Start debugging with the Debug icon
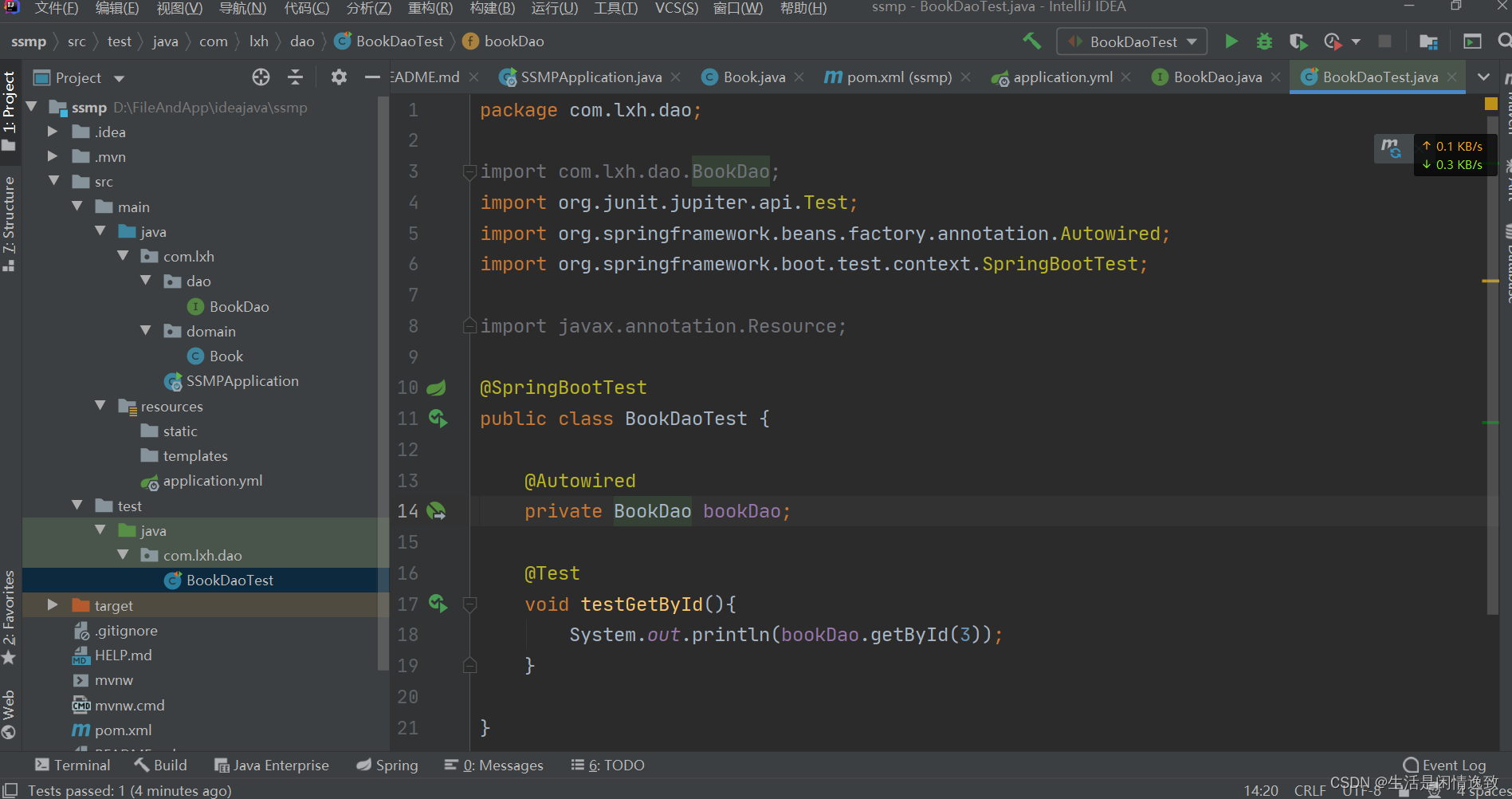The height and width of the screenshot is (799, 1512). (x=1264, y=41)
